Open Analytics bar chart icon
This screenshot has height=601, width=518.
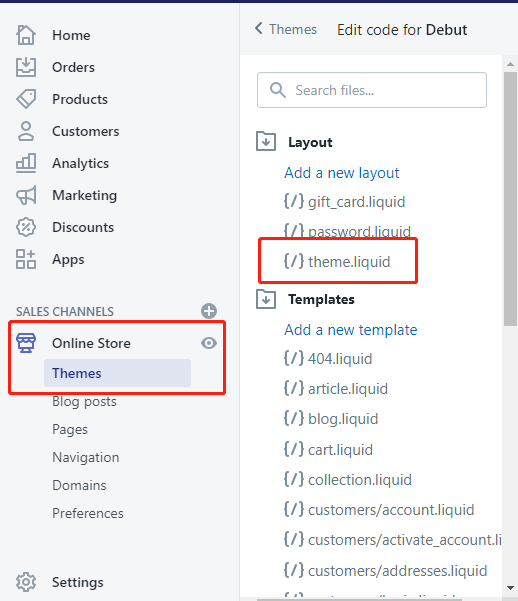point(26,163)
